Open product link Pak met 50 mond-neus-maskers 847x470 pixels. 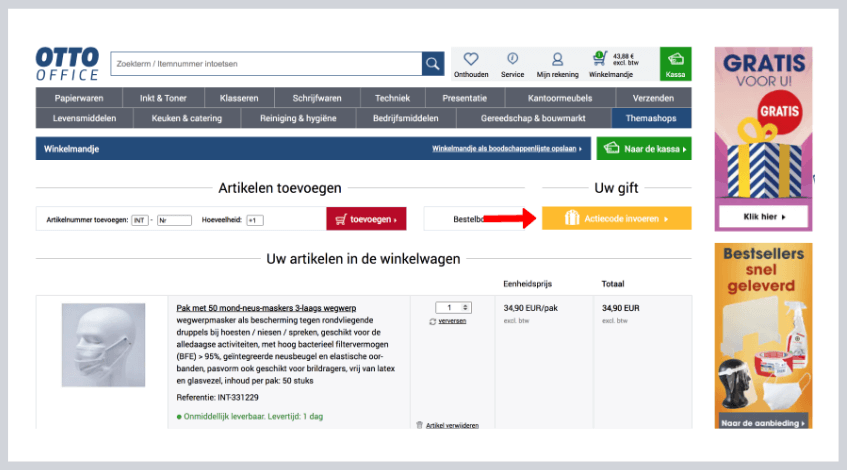(266, 308)
